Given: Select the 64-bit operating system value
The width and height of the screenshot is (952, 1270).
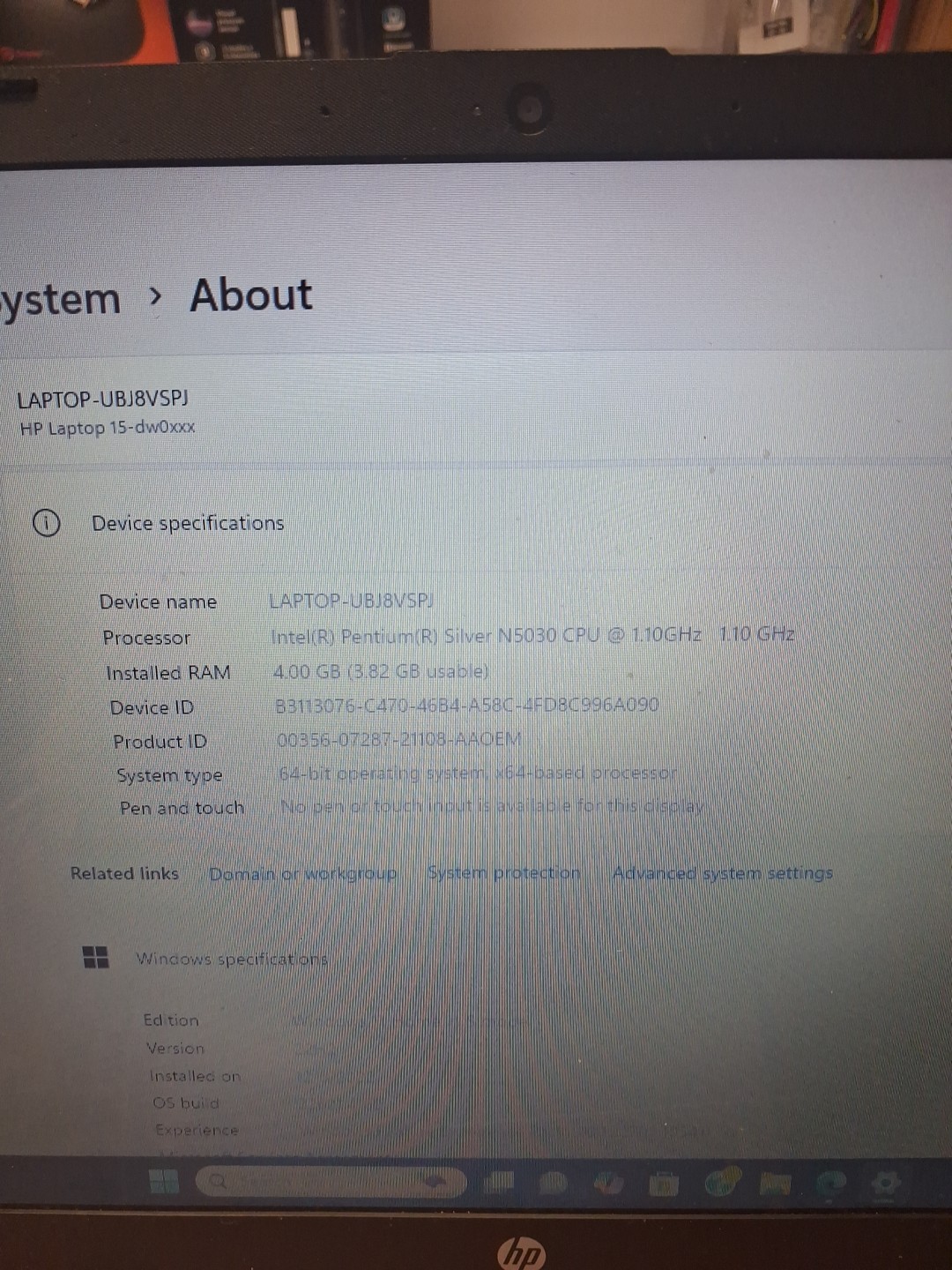Looking at the screenshot, I should [x=478, y=773].
